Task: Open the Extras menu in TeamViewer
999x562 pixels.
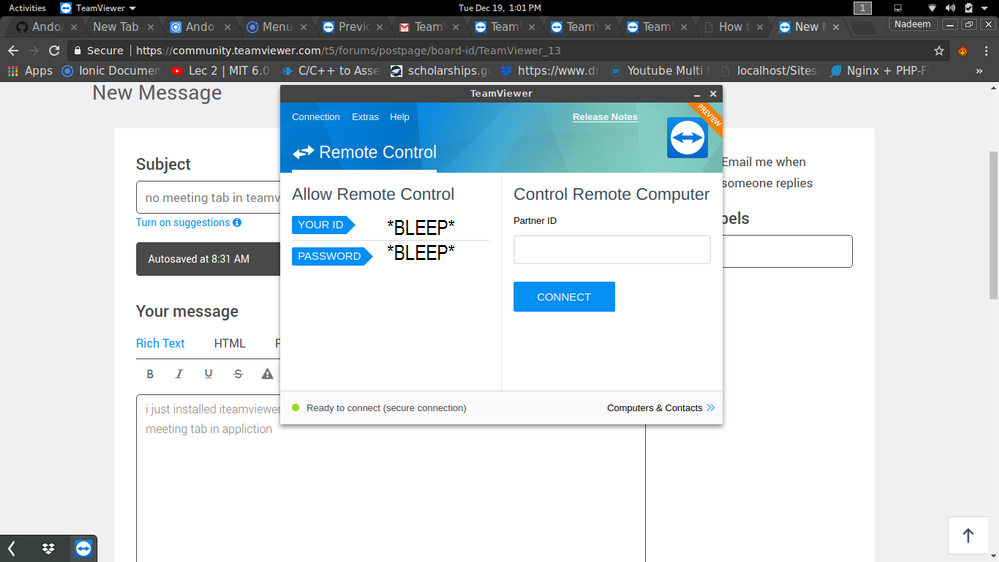Action: coord(365,117)
